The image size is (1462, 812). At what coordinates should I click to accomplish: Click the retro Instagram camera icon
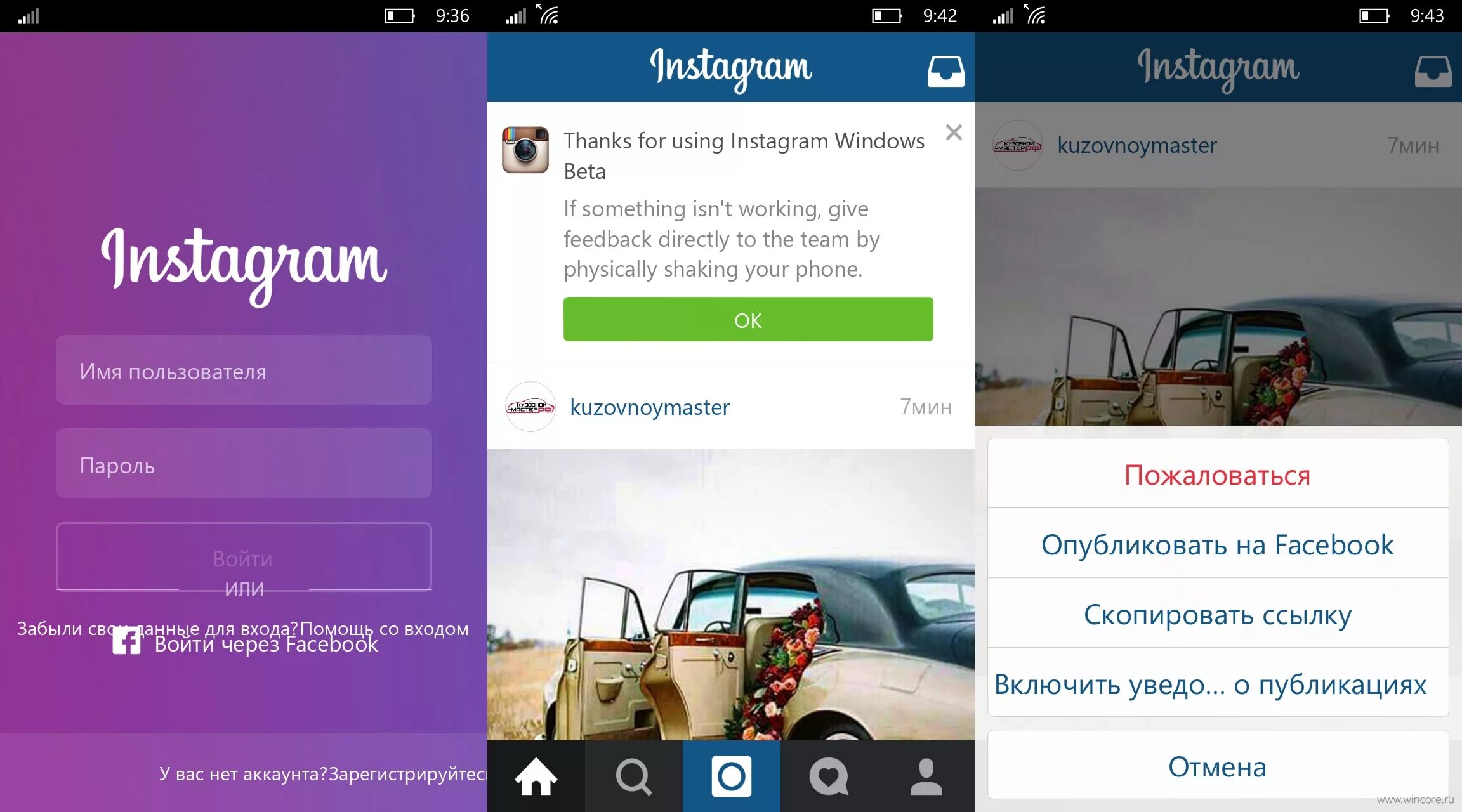[x=525, y=150]
